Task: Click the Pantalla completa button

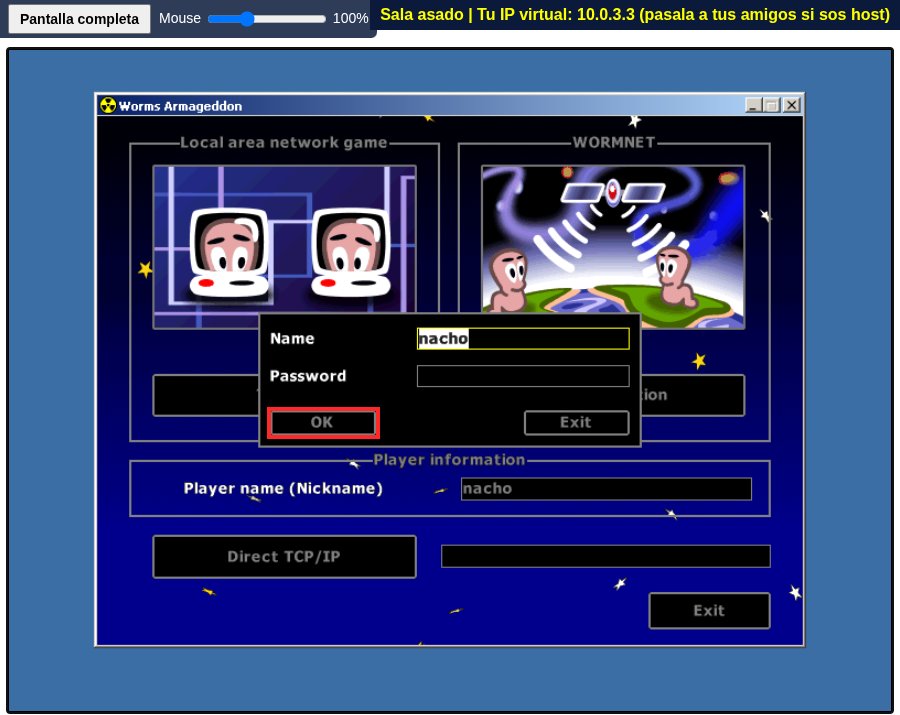Action: (x=79, y=19)
